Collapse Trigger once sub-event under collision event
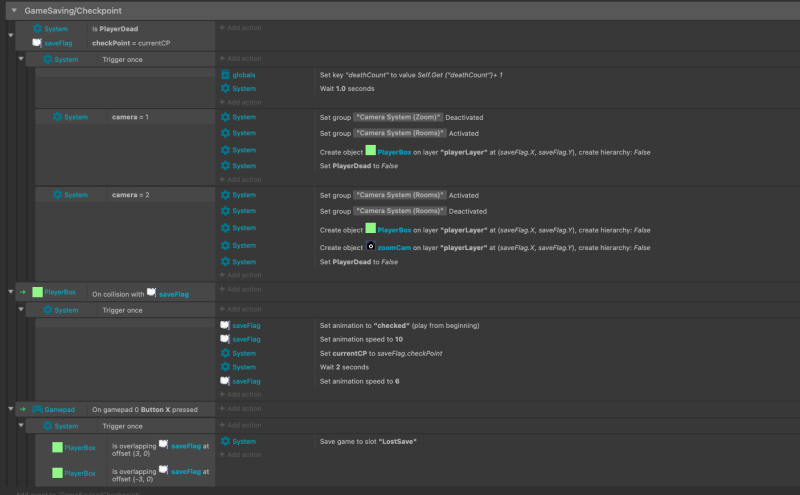 click(21, 309)
